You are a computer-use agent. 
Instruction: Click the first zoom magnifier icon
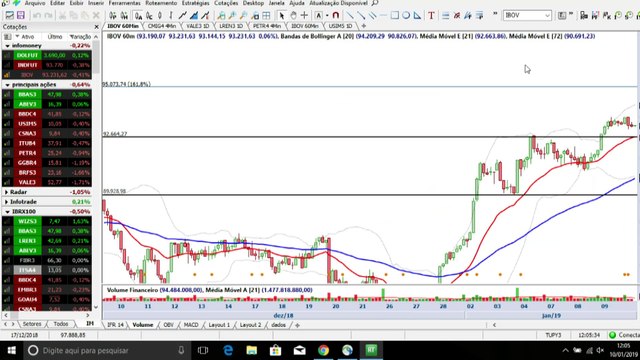pos(221,16)
